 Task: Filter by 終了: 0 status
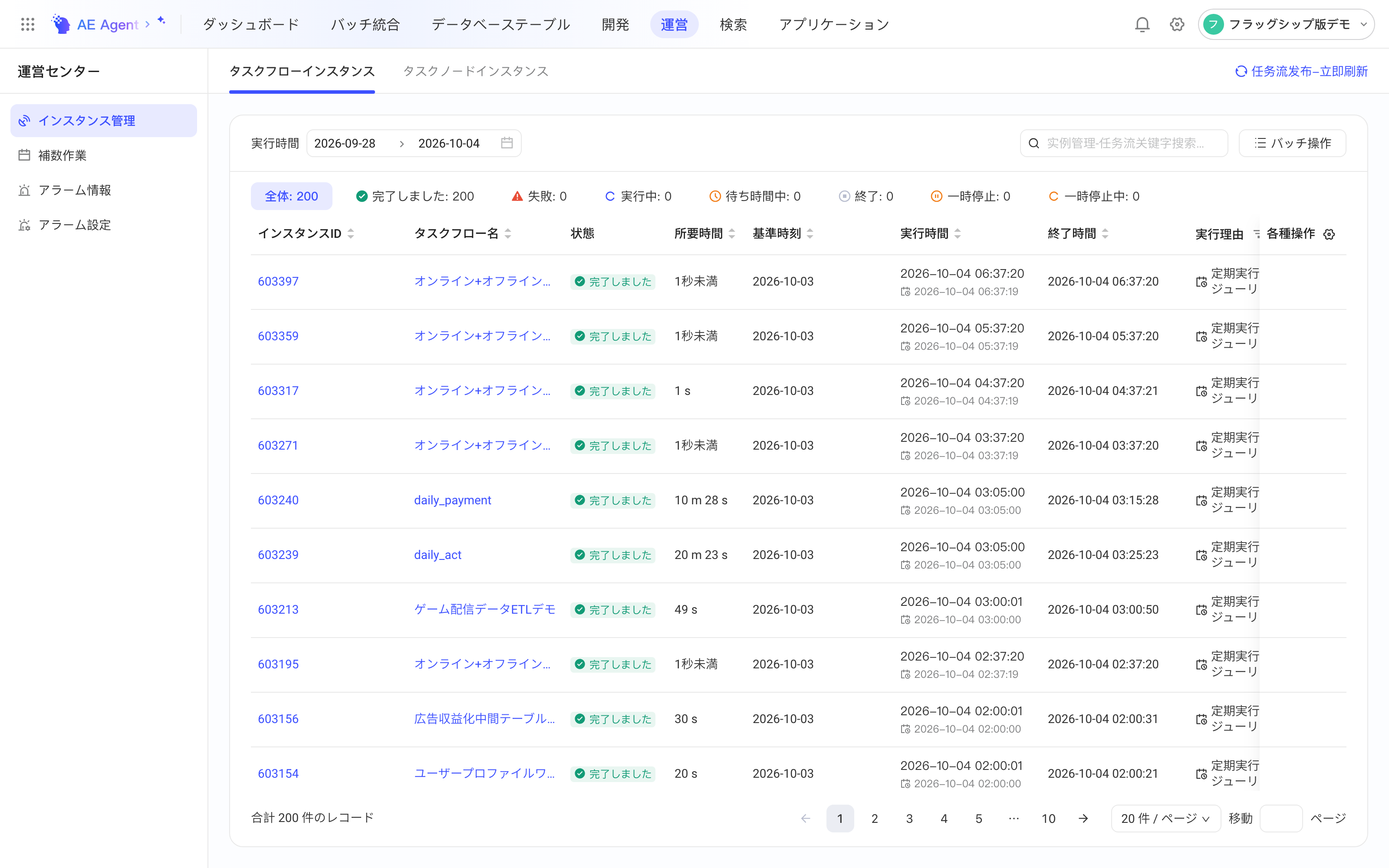click(x=866, y=196)
